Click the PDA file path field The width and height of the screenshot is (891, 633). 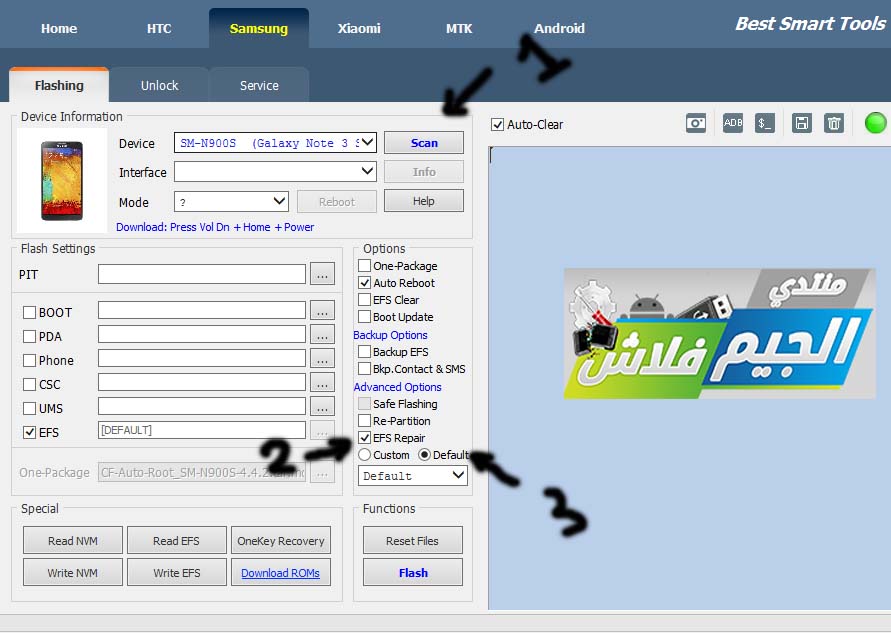[x=202, y=334]
